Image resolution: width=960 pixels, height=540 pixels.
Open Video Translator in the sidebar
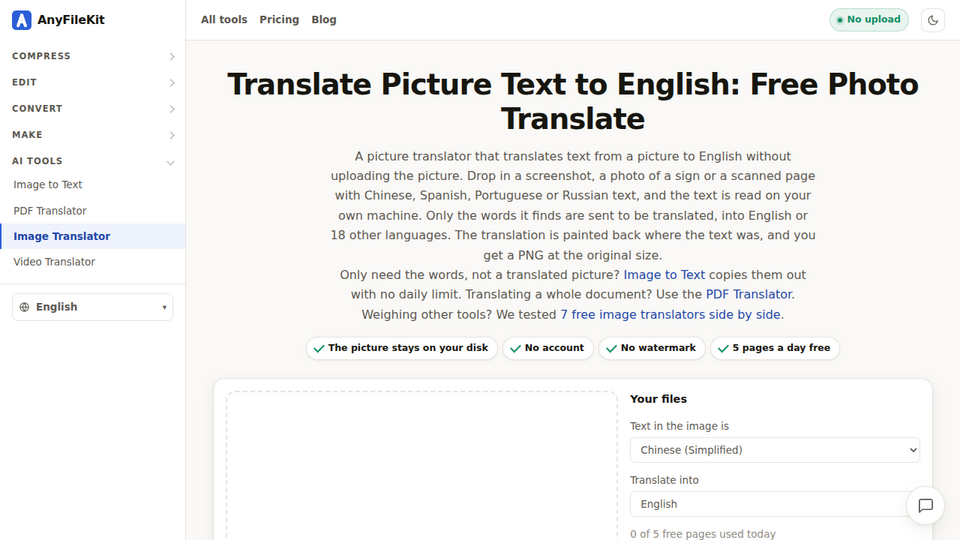(54, 262)
